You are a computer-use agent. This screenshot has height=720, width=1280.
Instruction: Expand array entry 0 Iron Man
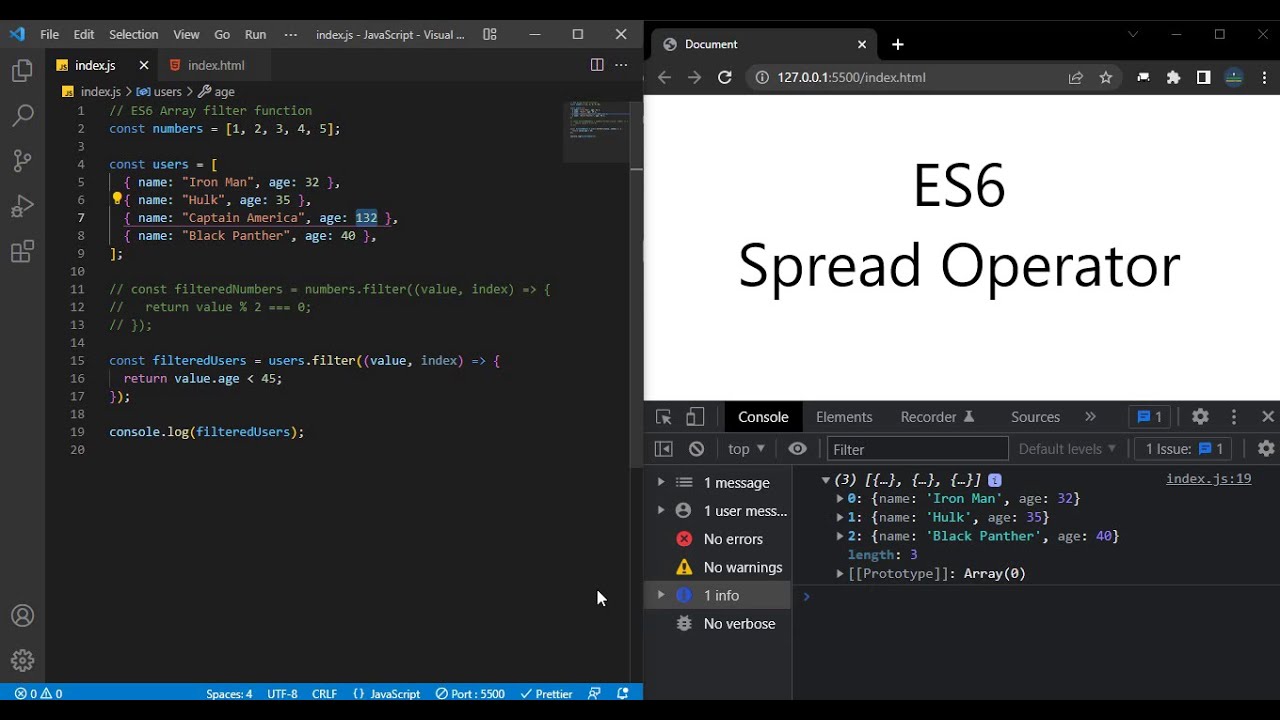tap(840, 498)
